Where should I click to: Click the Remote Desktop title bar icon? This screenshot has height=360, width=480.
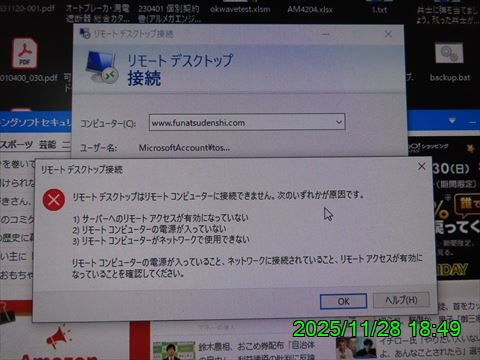pyautogui.click(x=85, y=33)
